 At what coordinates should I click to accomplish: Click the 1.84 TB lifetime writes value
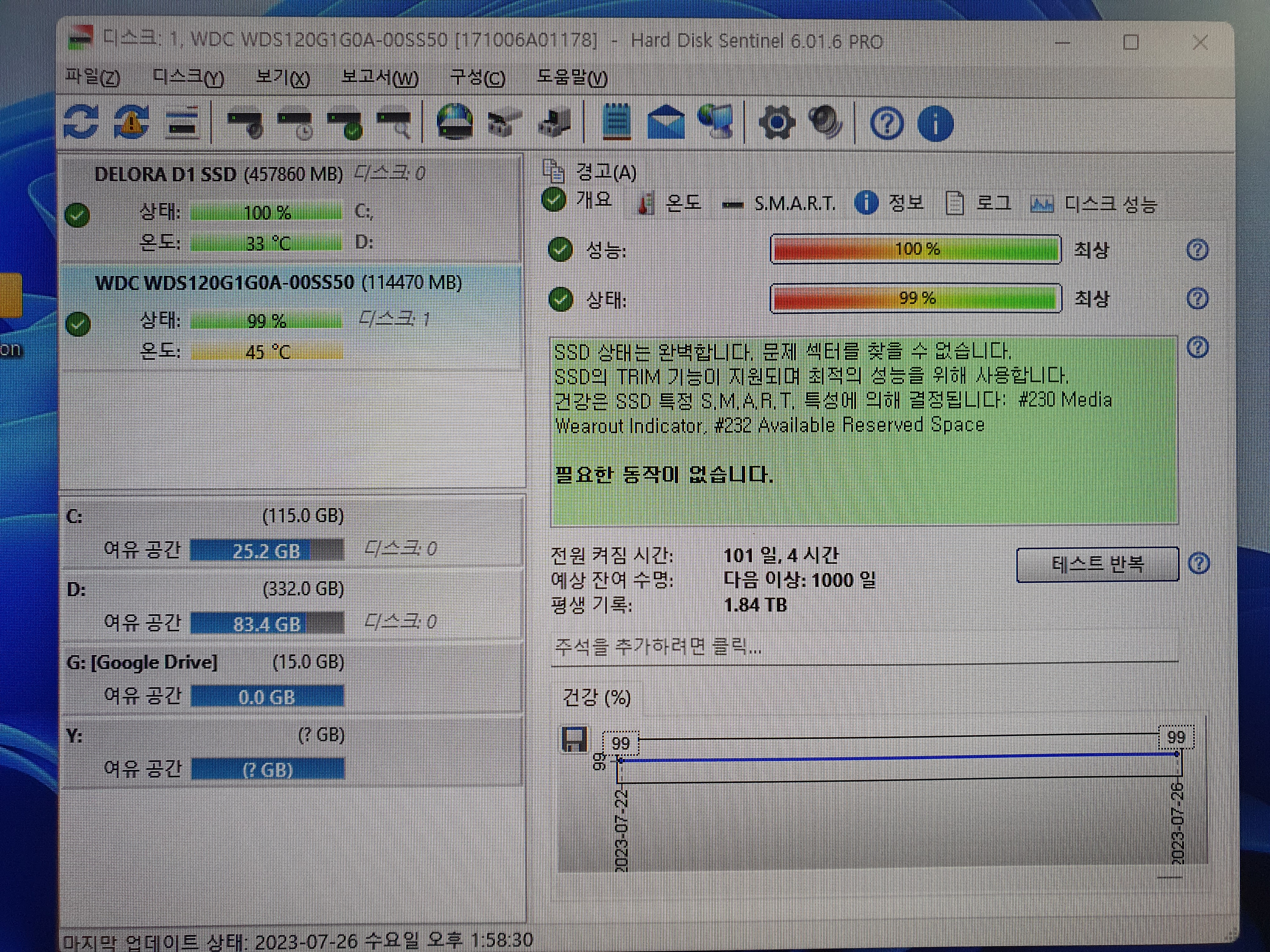tap(755, 604)
